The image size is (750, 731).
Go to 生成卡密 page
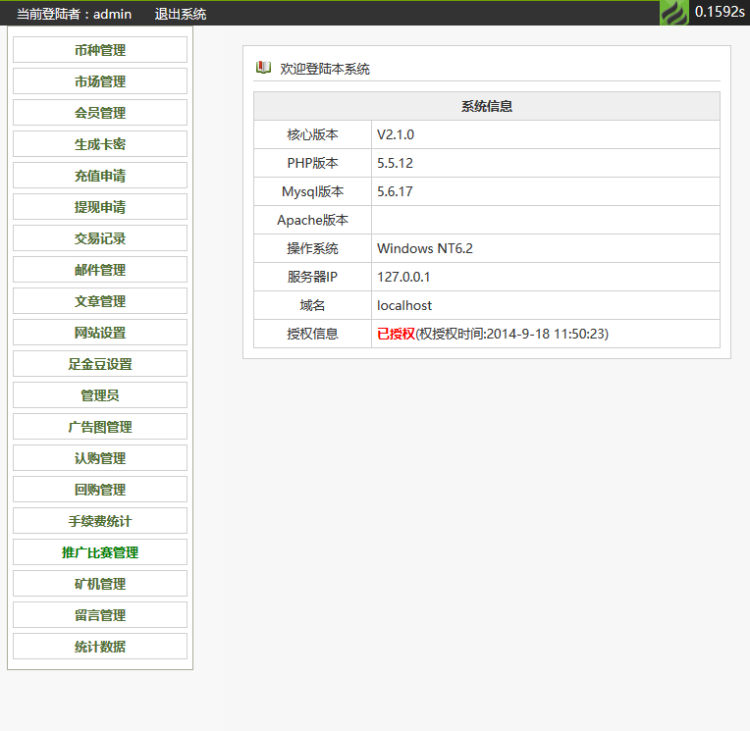(x=100, y=144)
